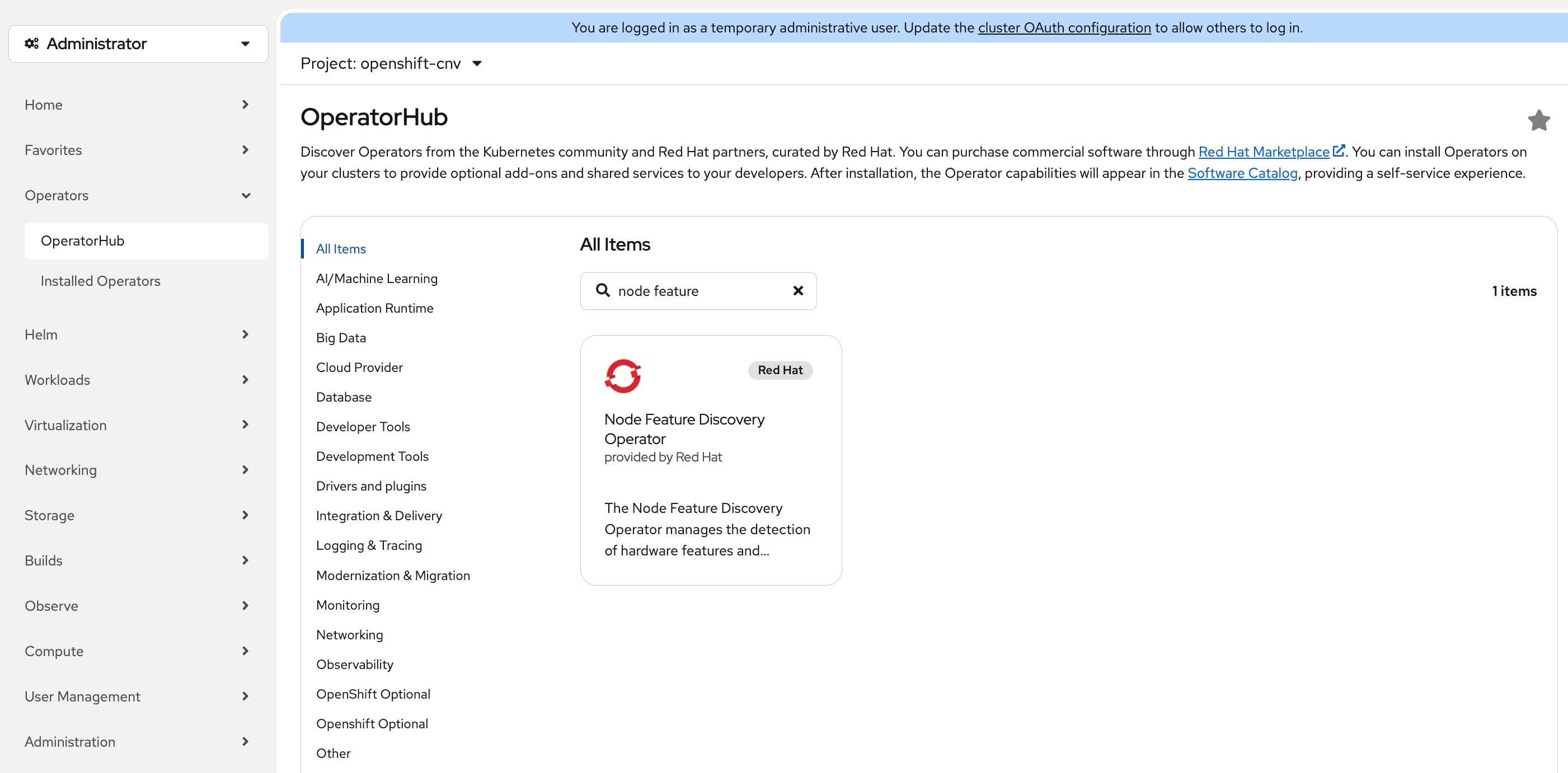Expand the Helm navigation section

pyautogui.click(x=138, y=334)
